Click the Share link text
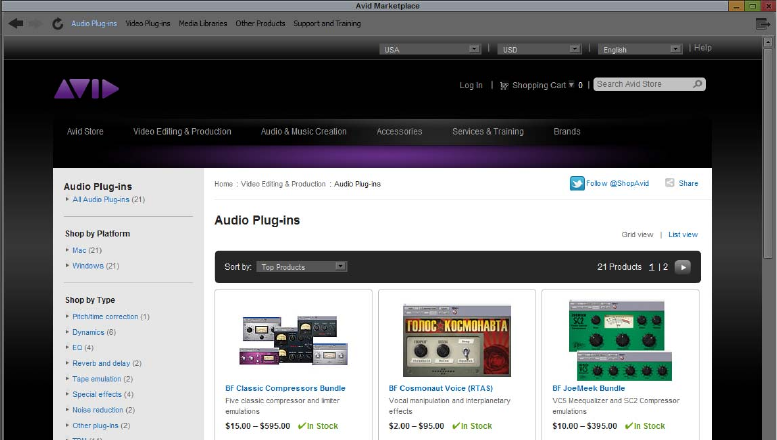This screenshot has height=440, width=777. [688, 183]
